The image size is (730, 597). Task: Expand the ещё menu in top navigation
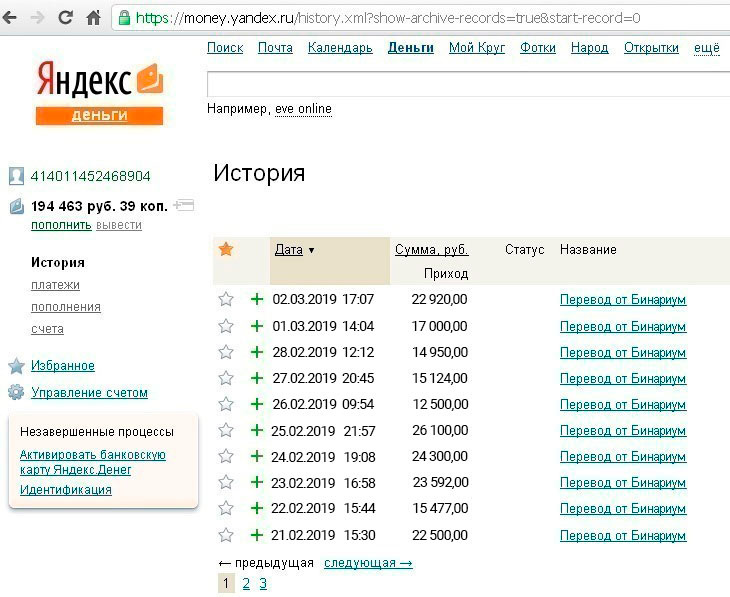pos(707,48)
